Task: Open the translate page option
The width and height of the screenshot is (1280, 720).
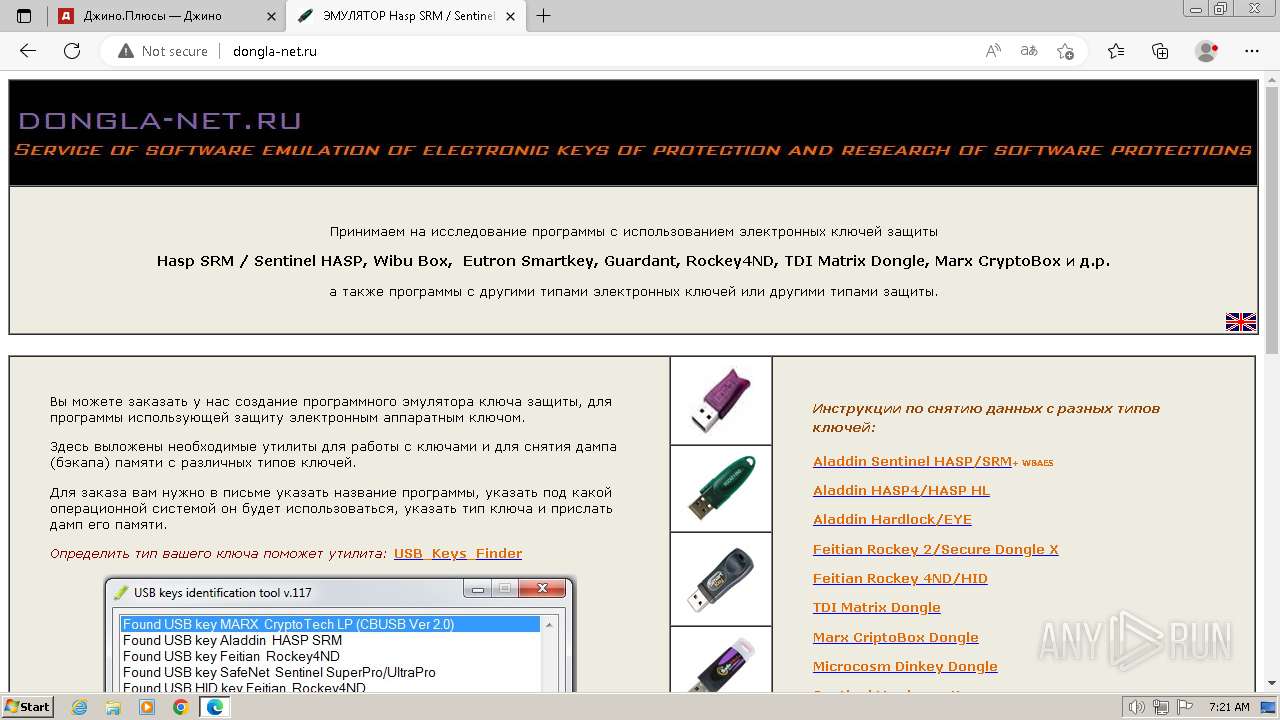Action: click(x=1029, y=51)
